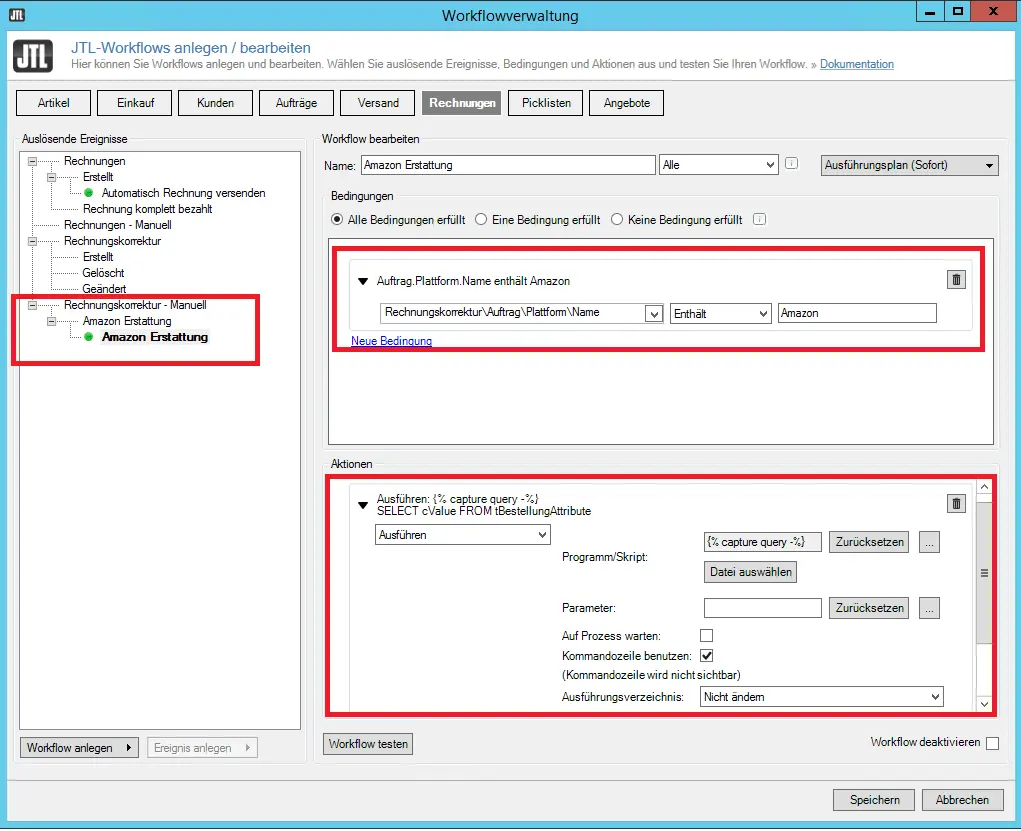This screenshot has height=831, width=1021.
Task: Collapse Rechnungskorrektur - Manuell tree node
Action: [x=32, y=305]
